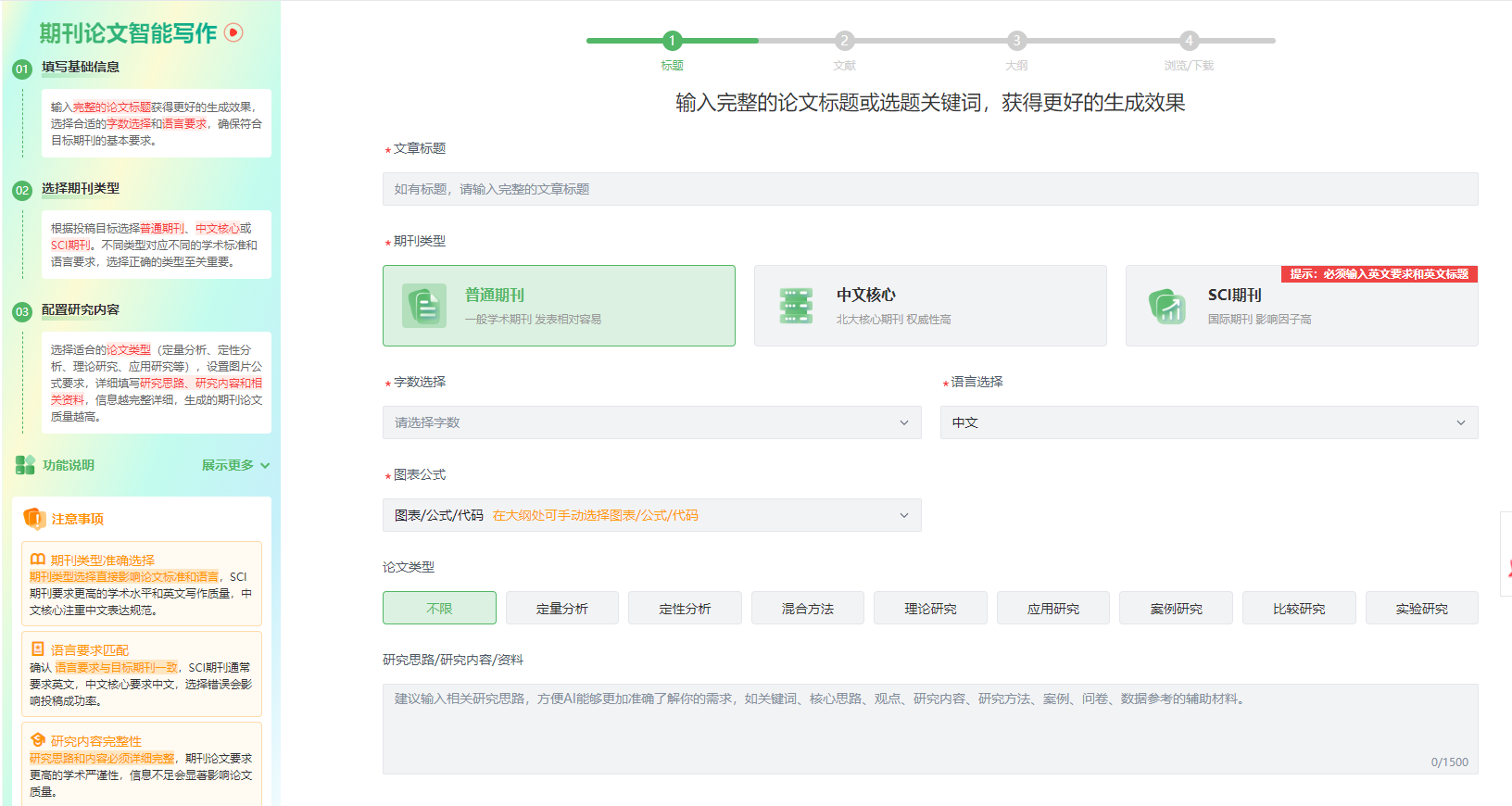The height and width of the screenshot is (806, 1512).
Task: Choose the 定性分析 paper type
Action: click(x=685, y=608)
